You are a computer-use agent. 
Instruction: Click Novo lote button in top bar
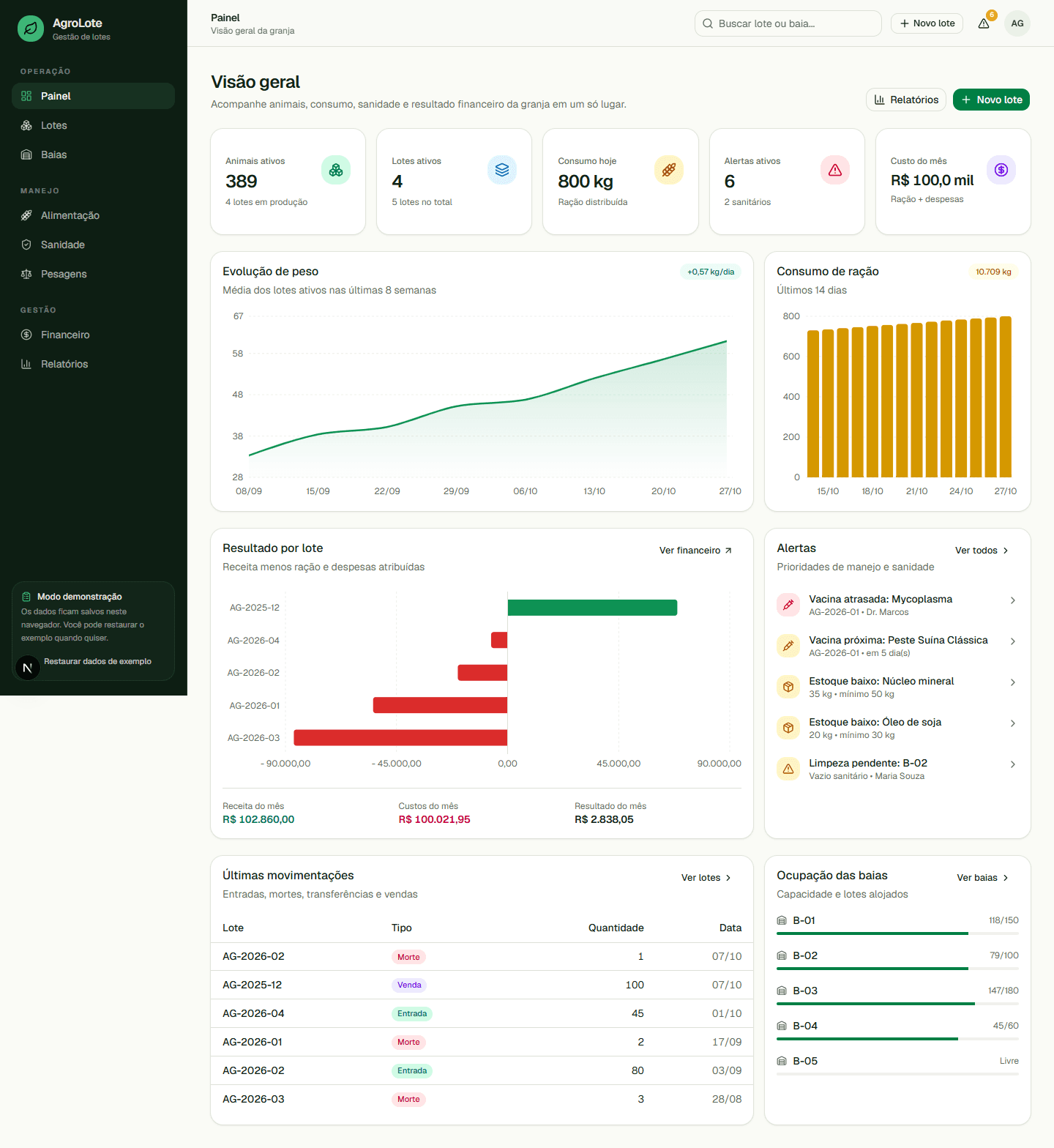tap(927, 23)
